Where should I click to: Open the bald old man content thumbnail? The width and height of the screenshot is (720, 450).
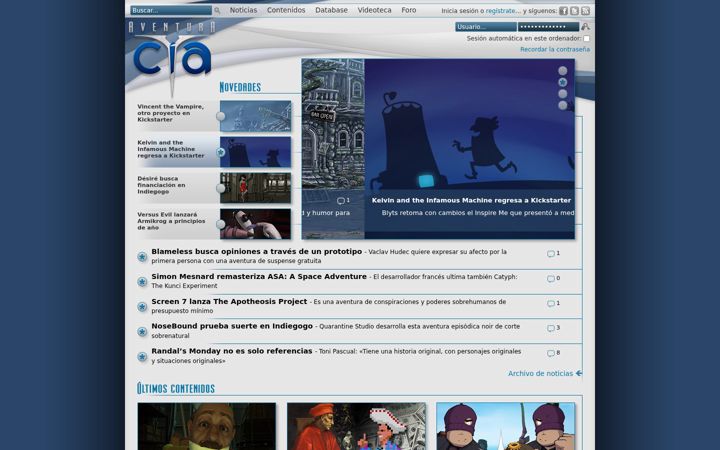pos(207,427)
